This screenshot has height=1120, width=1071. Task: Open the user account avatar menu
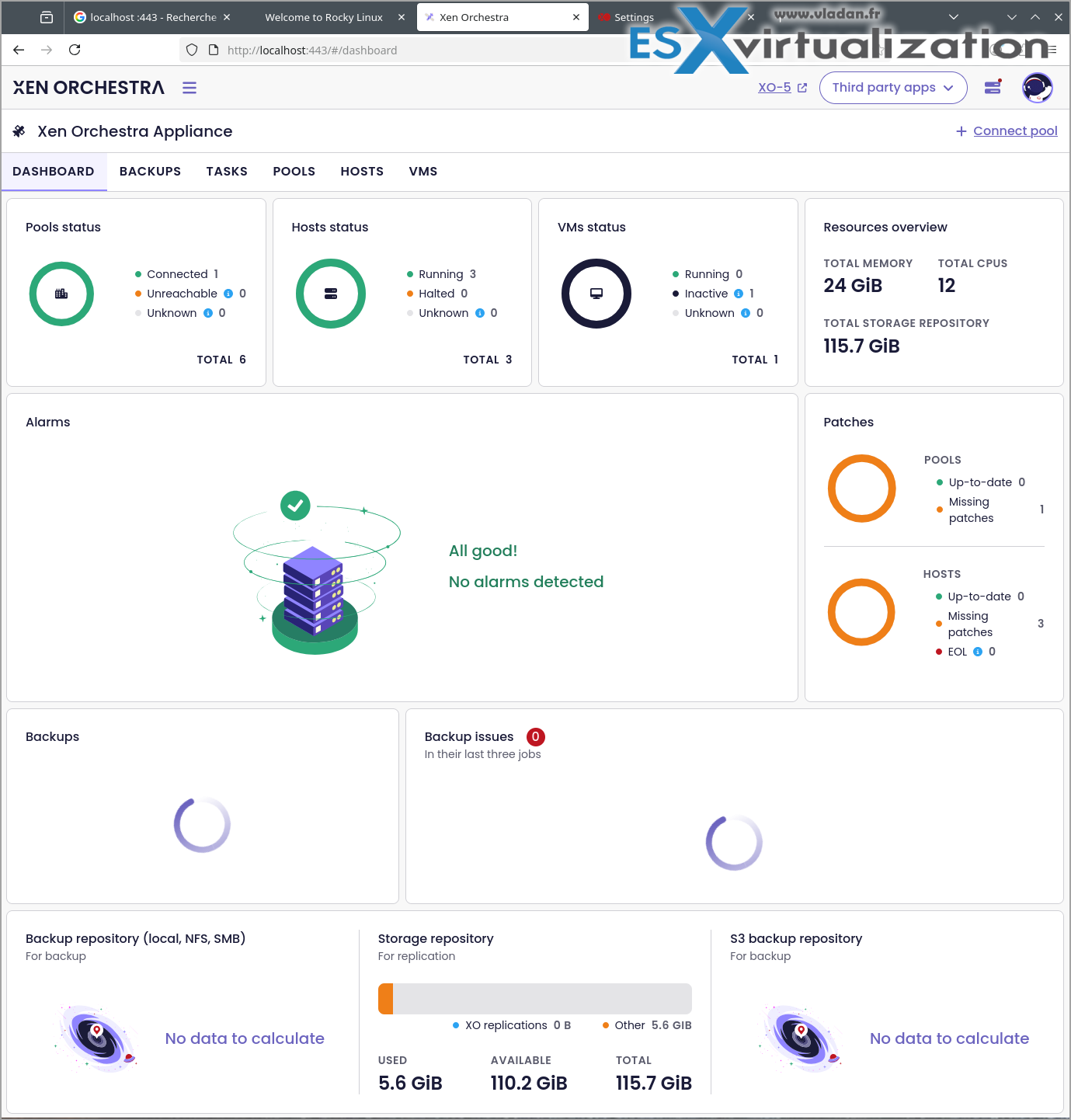(x=1037, y=88)
